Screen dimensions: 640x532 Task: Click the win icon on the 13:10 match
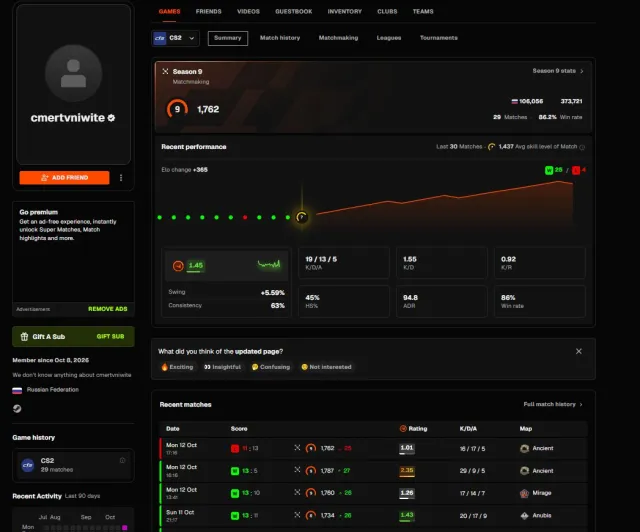pos(235,493)
